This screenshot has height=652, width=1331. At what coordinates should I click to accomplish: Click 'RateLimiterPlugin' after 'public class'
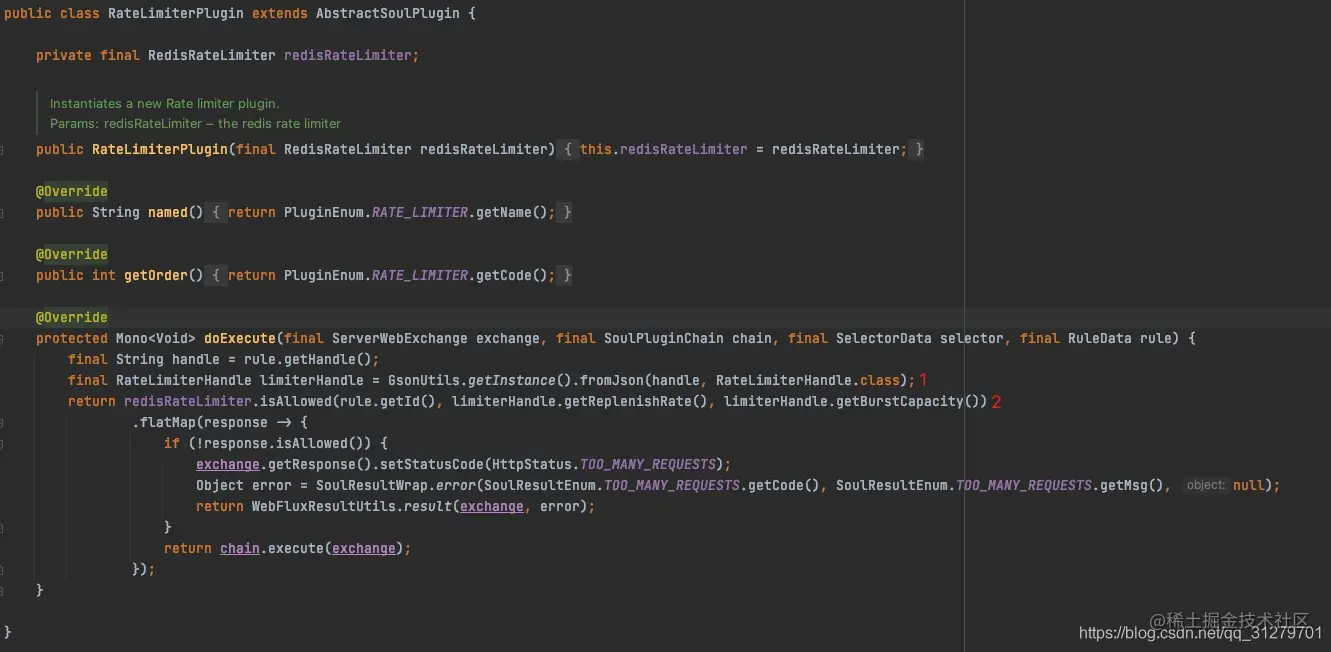pos(176,14)
